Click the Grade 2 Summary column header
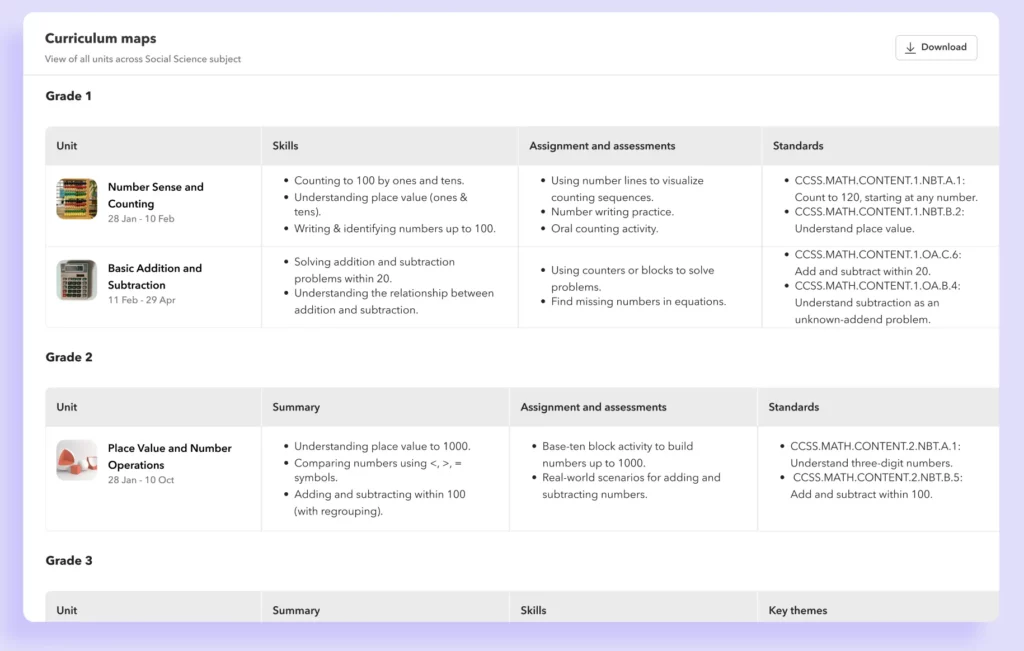This screenshot has height=651, width=1024. (296, 407)
